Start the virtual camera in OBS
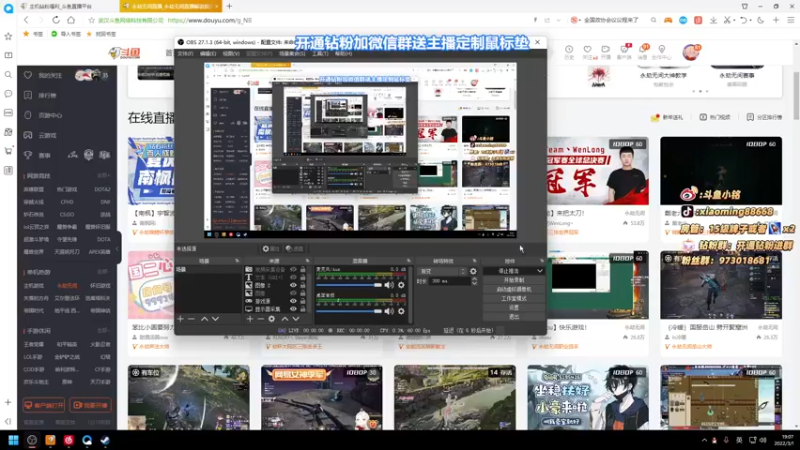800x450 pixels. click(514, 289)
